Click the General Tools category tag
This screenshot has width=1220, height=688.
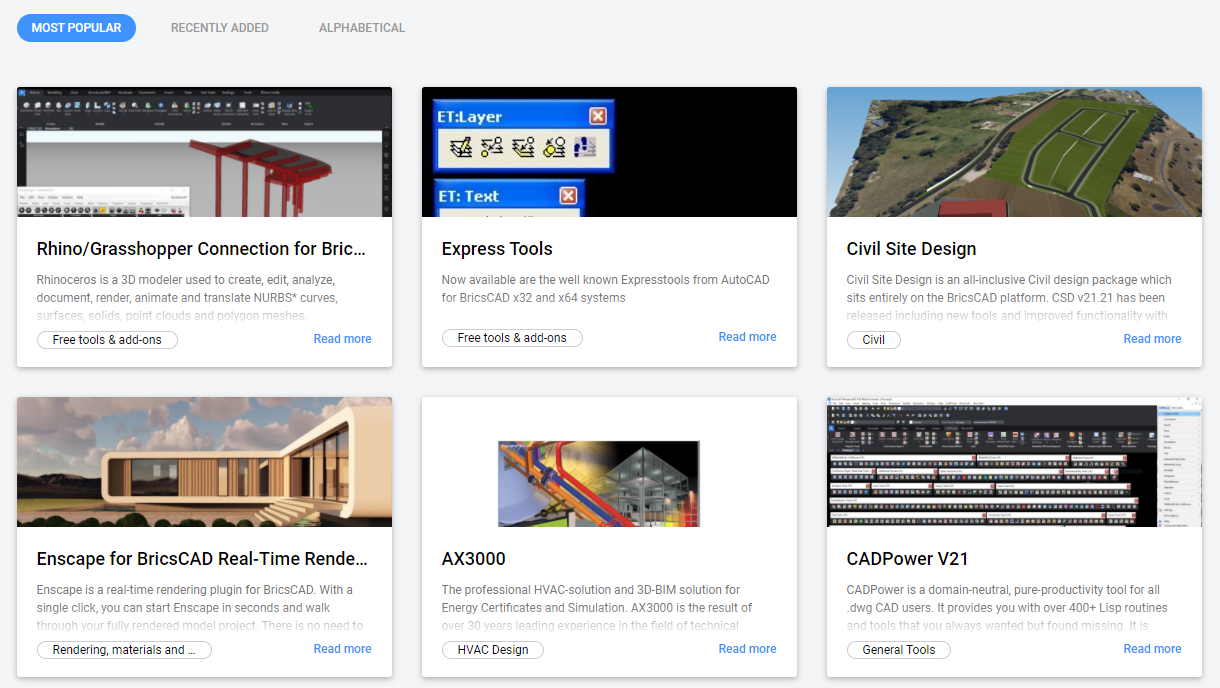pos(898,650)
